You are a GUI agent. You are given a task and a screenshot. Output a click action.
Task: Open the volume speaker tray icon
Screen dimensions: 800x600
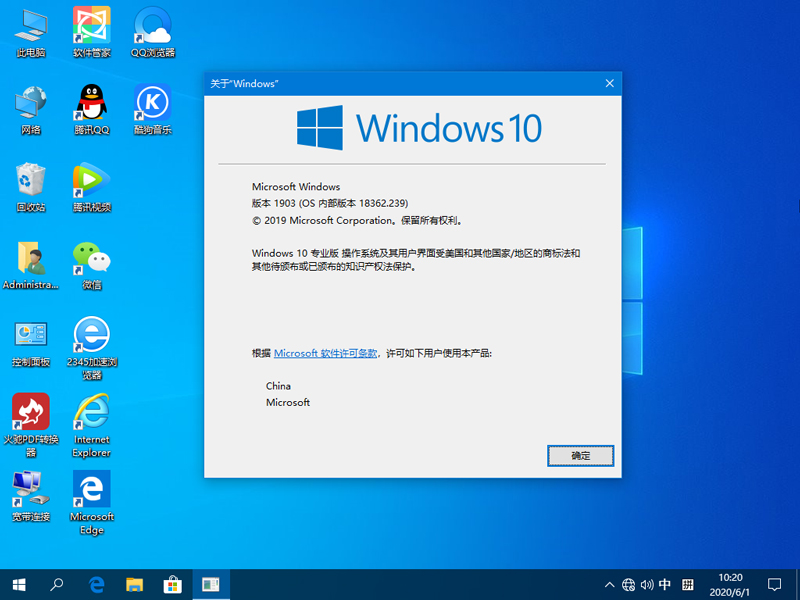647,585
